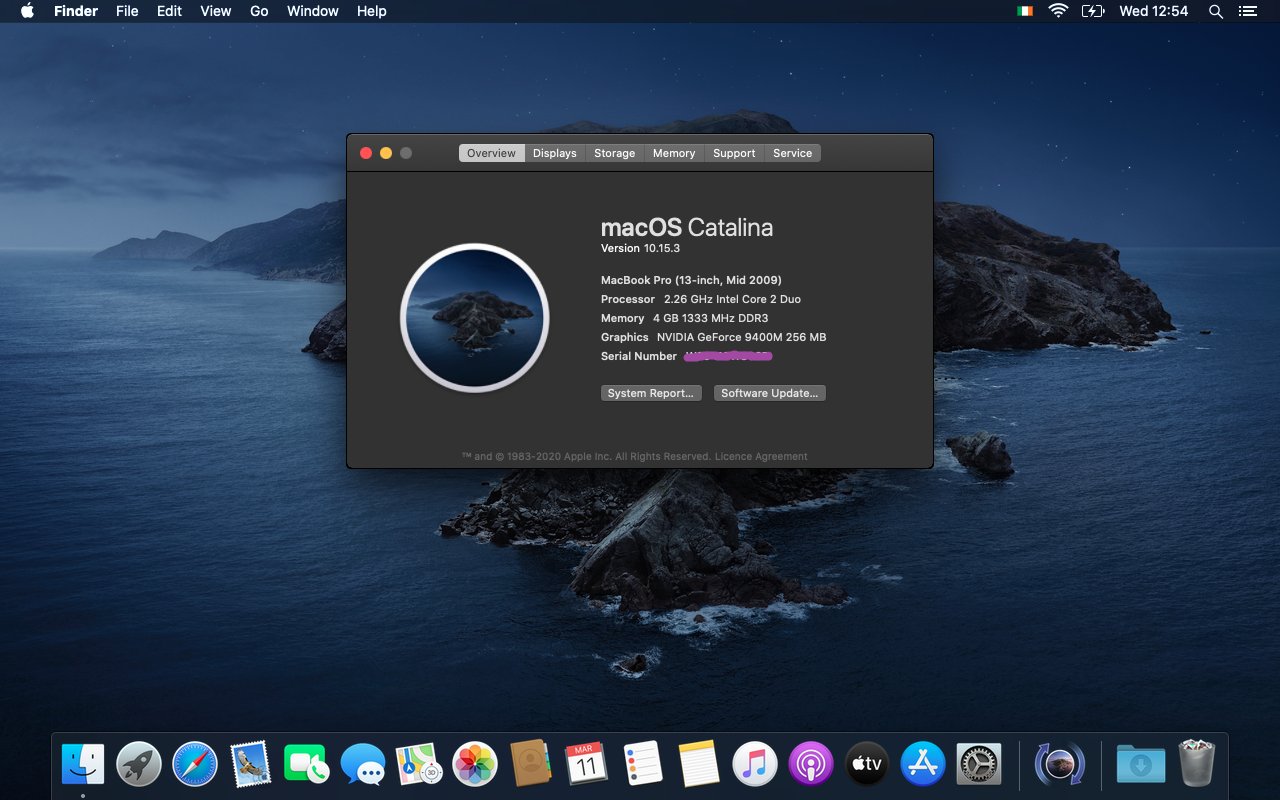The width and height of the screenshot is (1280, 800).
Task: Open the Window menu
Action: (x=312, y=11)
